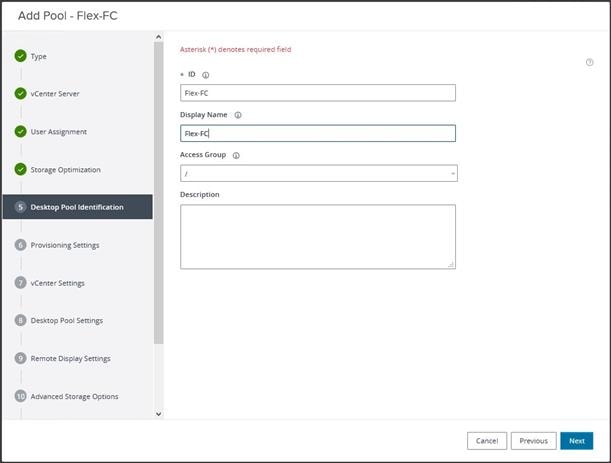Screen dimensions: 611x463
Task: Click the green checkmark beside User Assignment
Action: click(20, 131)
